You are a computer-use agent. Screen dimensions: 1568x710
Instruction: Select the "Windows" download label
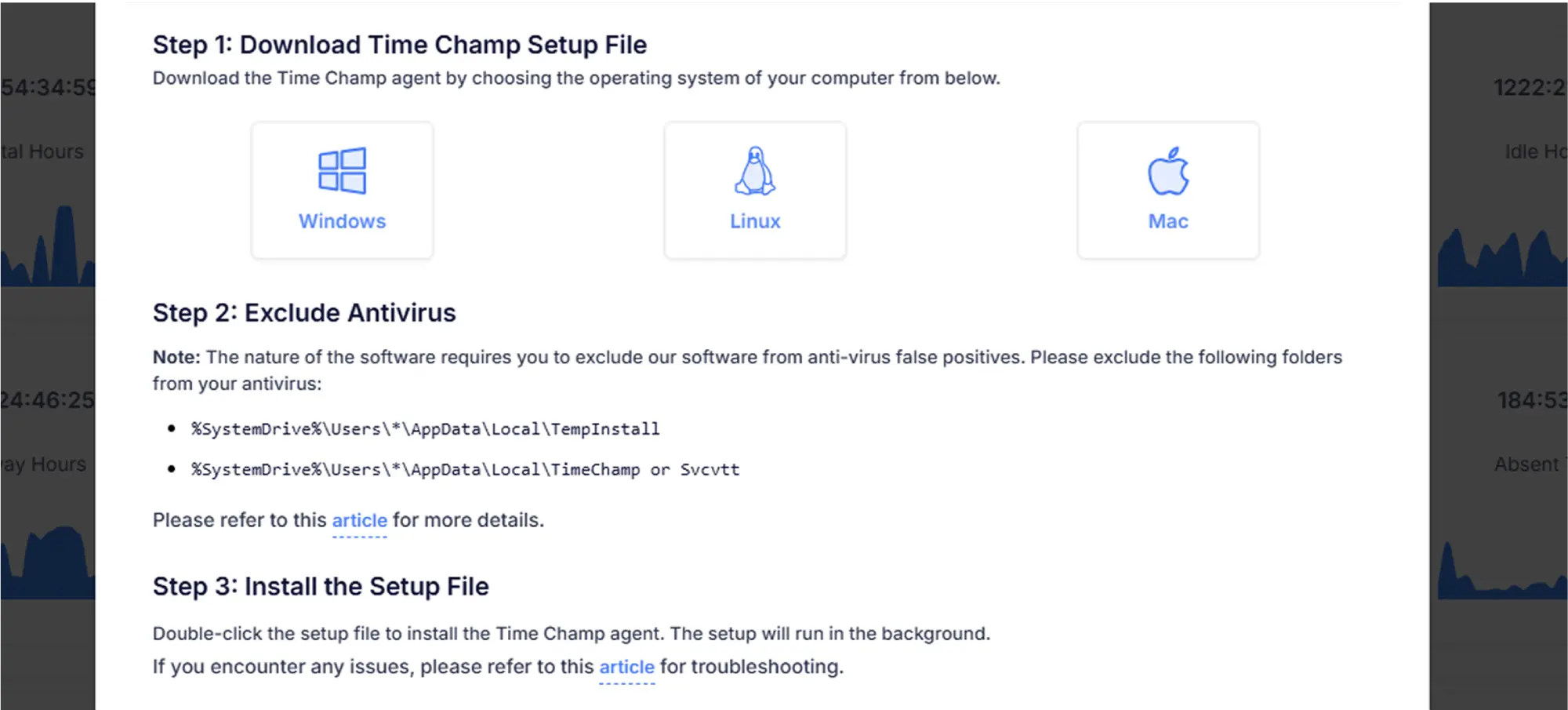pos(342,221)
